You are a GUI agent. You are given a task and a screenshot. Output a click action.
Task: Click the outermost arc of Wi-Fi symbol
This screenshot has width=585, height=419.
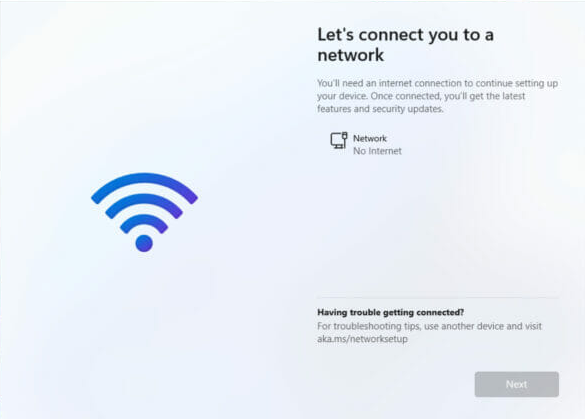(x=144, y=185)
